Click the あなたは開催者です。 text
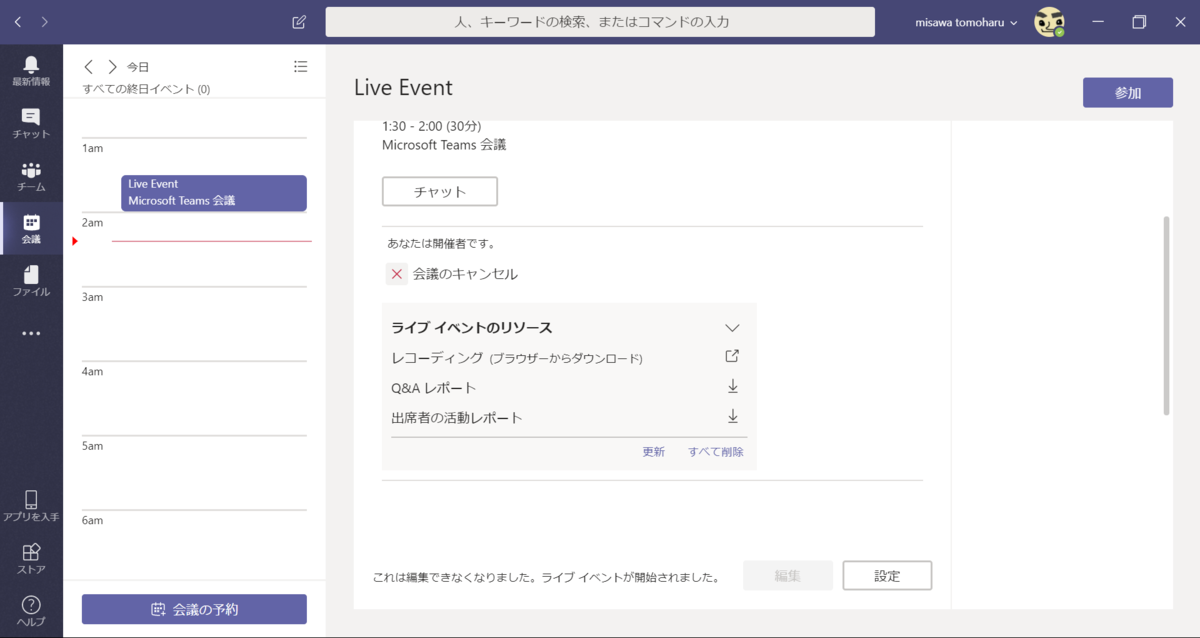1200x638 pixels. [441, 243]
